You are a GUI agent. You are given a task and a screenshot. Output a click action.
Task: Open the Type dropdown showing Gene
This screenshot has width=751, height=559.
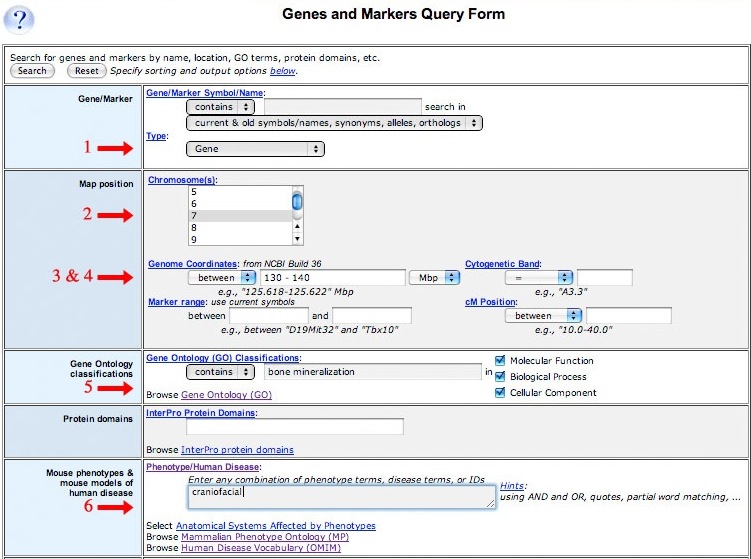(x=255, y=149)
